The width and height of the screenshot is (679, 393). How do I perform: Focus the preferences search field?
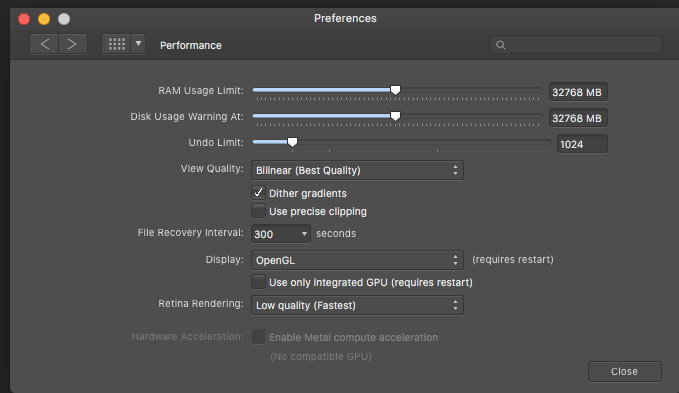coord(576,45)
